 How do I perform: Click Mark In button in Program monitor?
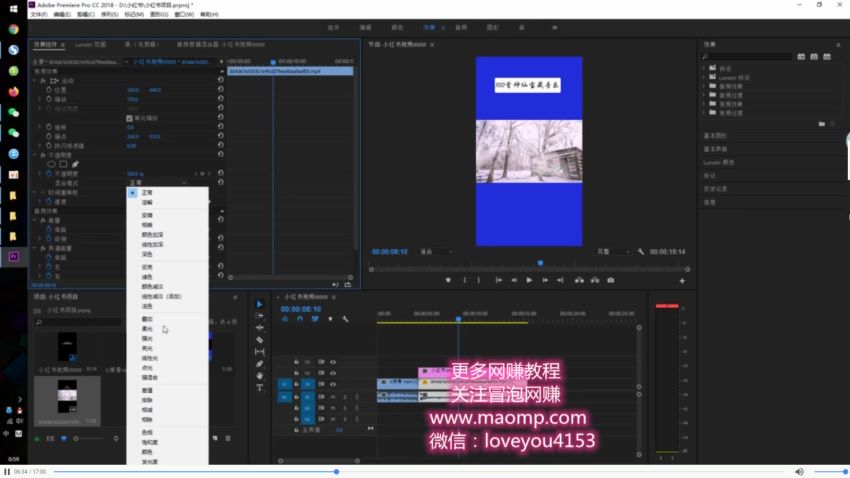tap(465, 280)
